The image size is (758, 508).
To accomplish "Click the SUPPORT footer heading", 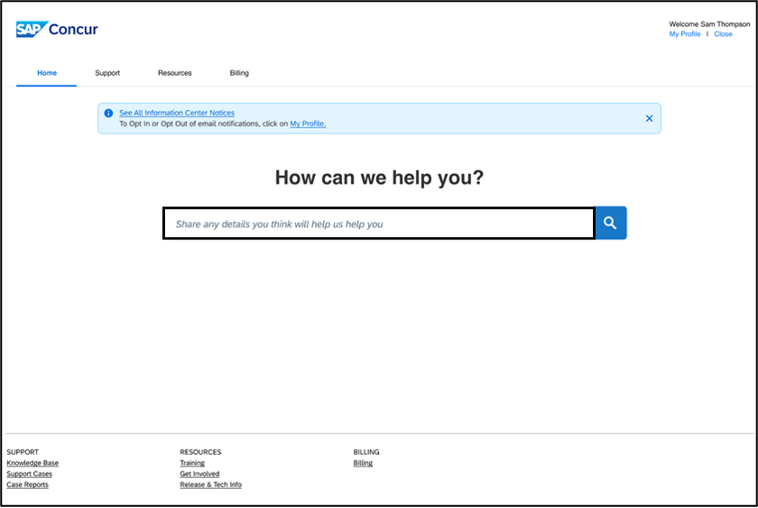I will (x=23, y=452).
